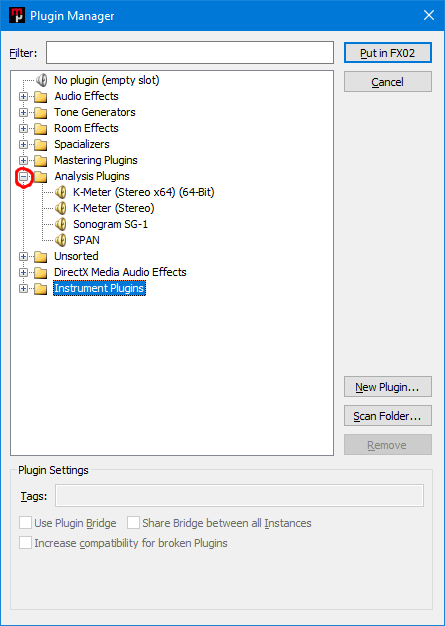Expand the Tone Generators folder

tap(24, 113)
